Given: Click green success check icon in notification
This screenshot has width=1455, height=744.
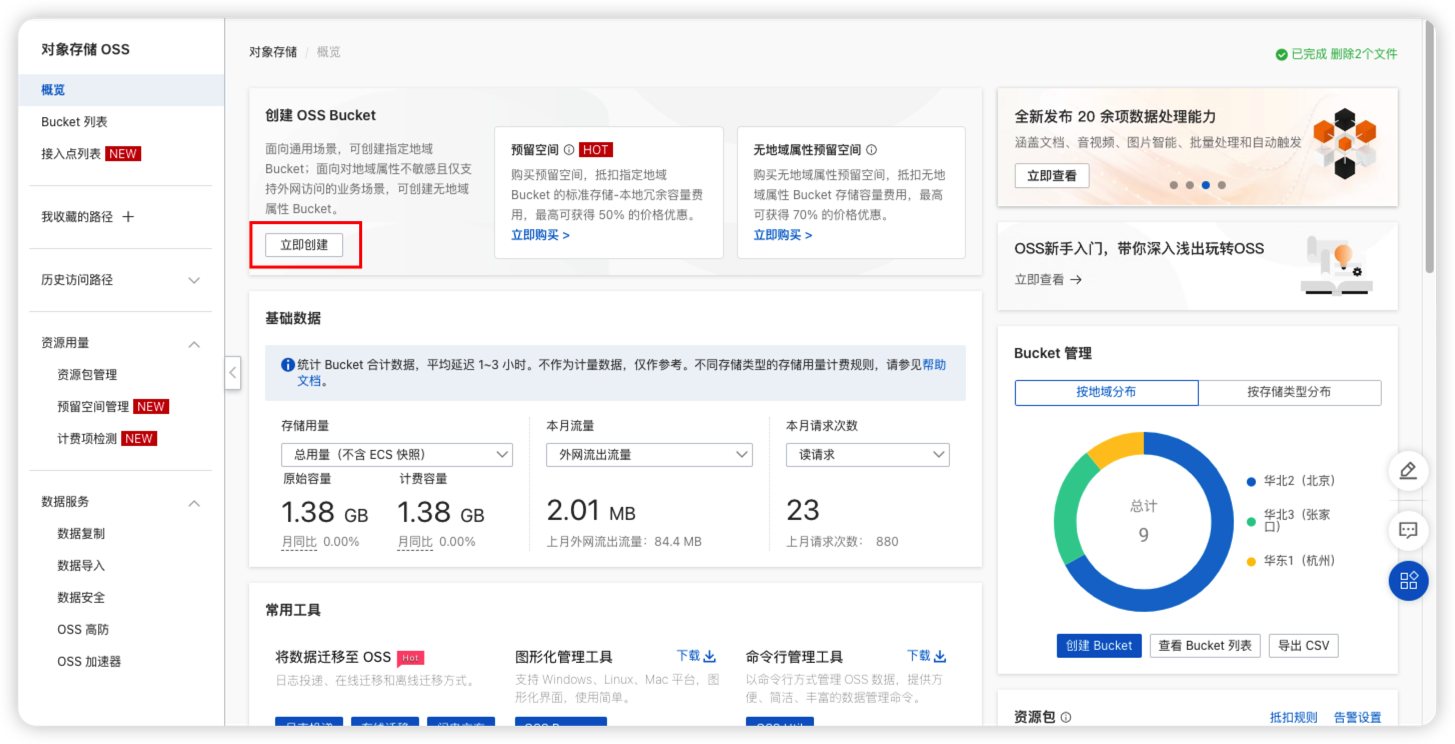Looking at the screenshot, I should pos(1281,54).
